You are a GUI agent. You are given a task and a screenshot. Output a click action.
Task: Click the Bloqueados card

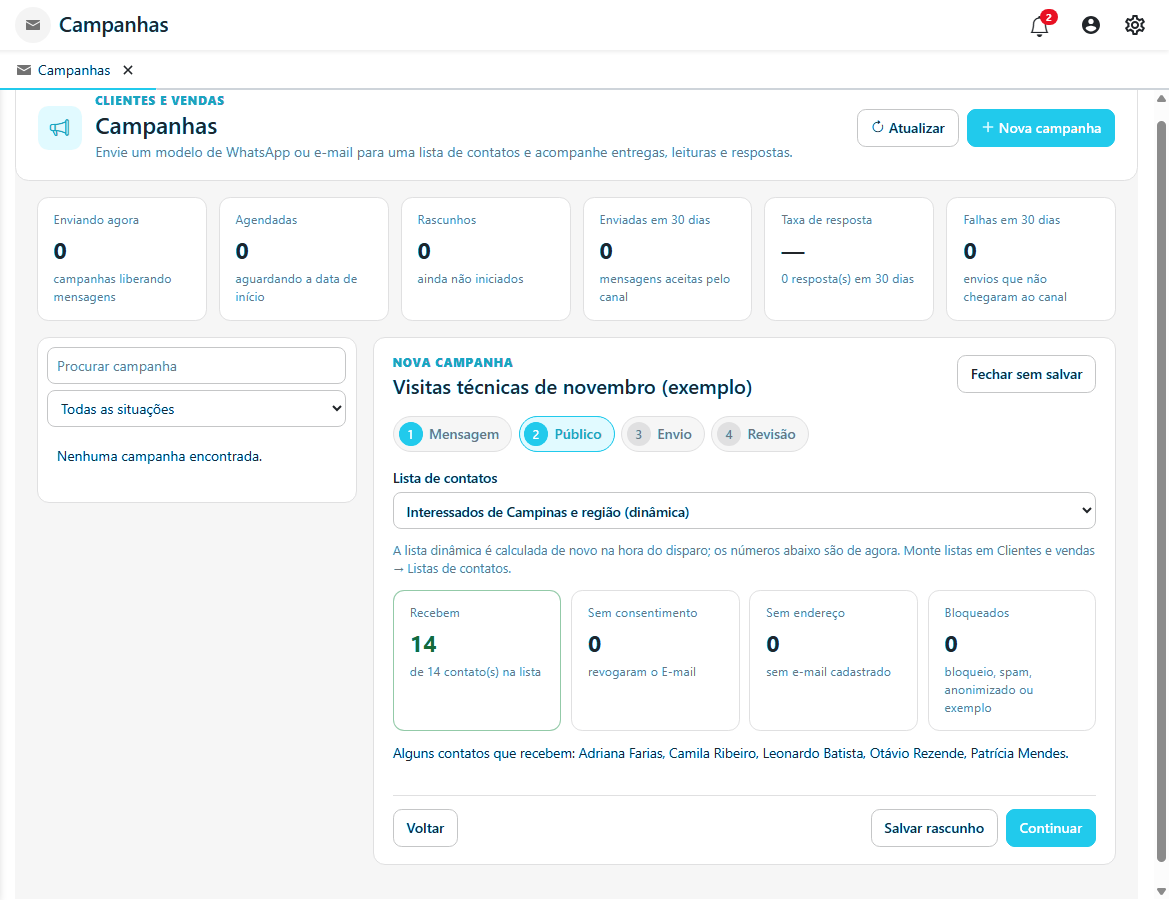click(1011, 660)
